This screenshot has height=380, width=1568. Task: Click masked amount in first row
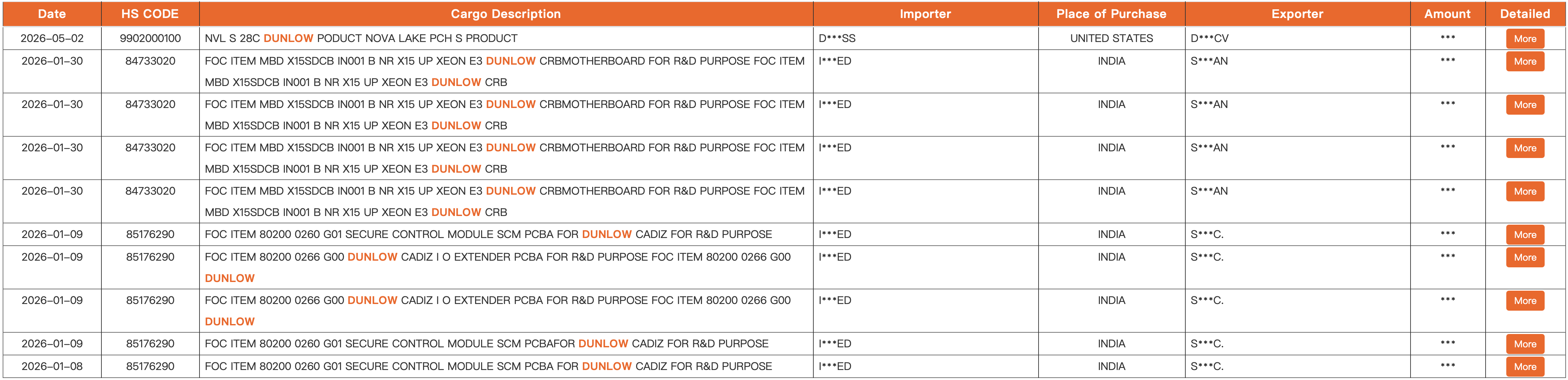[x=1448, y=38]
